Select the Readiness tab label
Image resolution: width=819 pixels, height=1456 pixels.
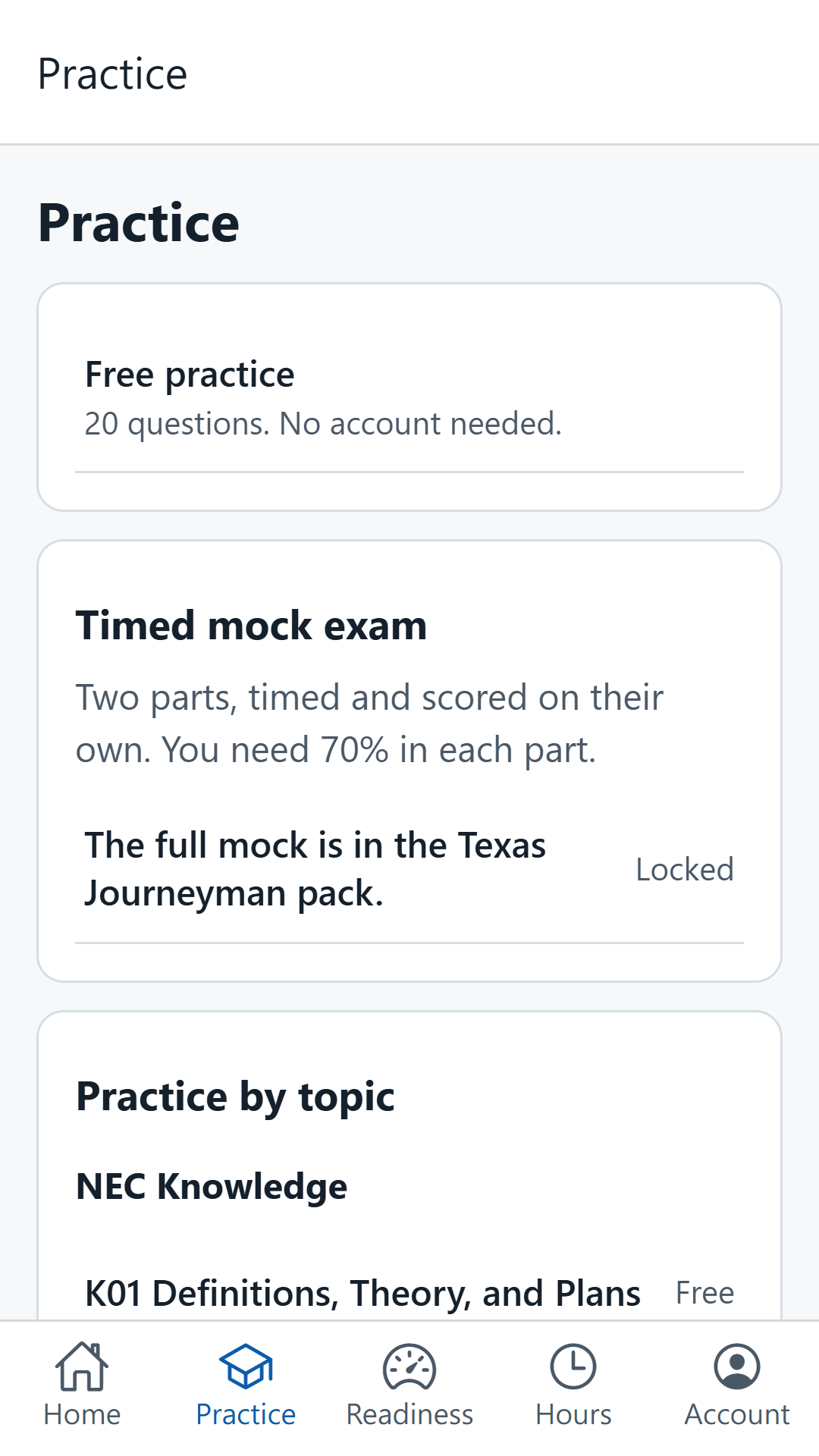click(409, 1414)
